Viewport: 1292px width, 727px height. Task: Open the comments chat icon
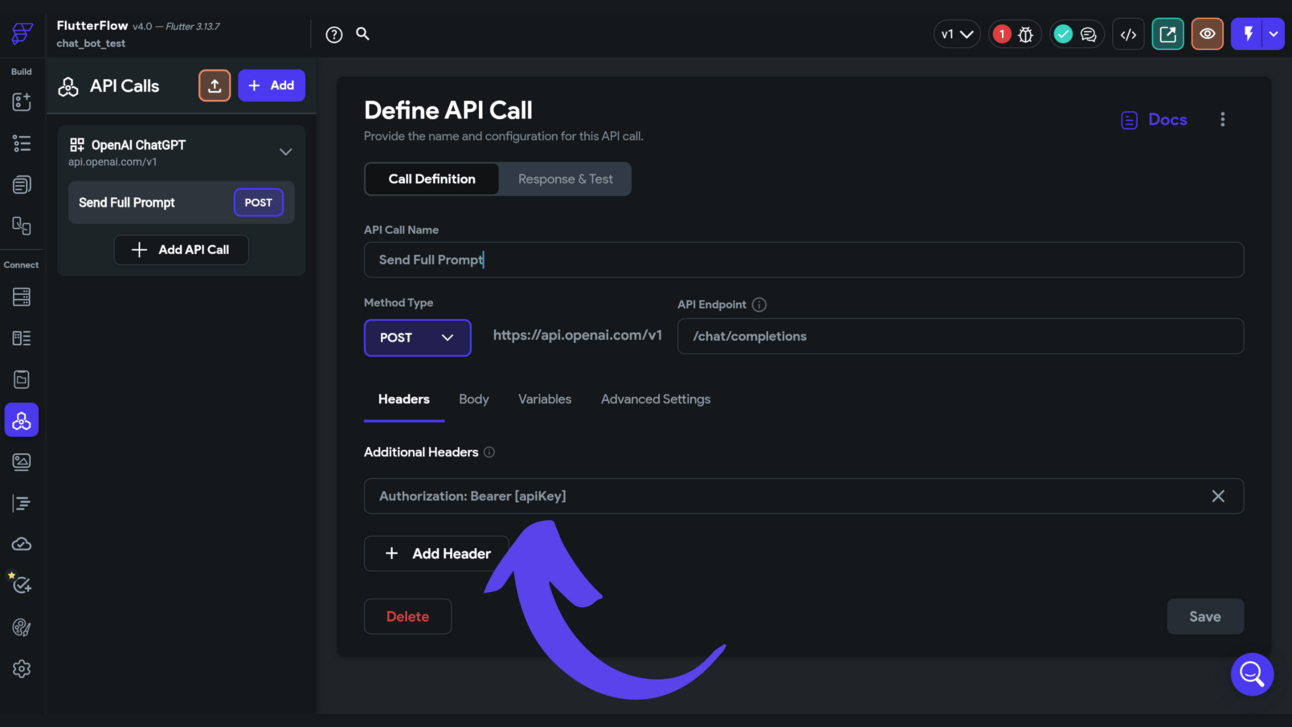[1089, 34]
